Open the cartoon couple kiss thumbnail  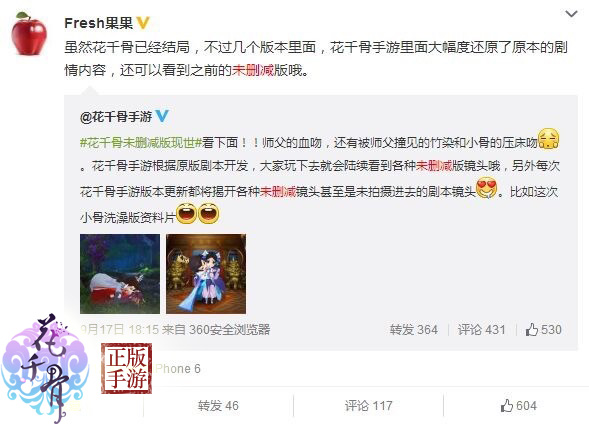(206, 274)
